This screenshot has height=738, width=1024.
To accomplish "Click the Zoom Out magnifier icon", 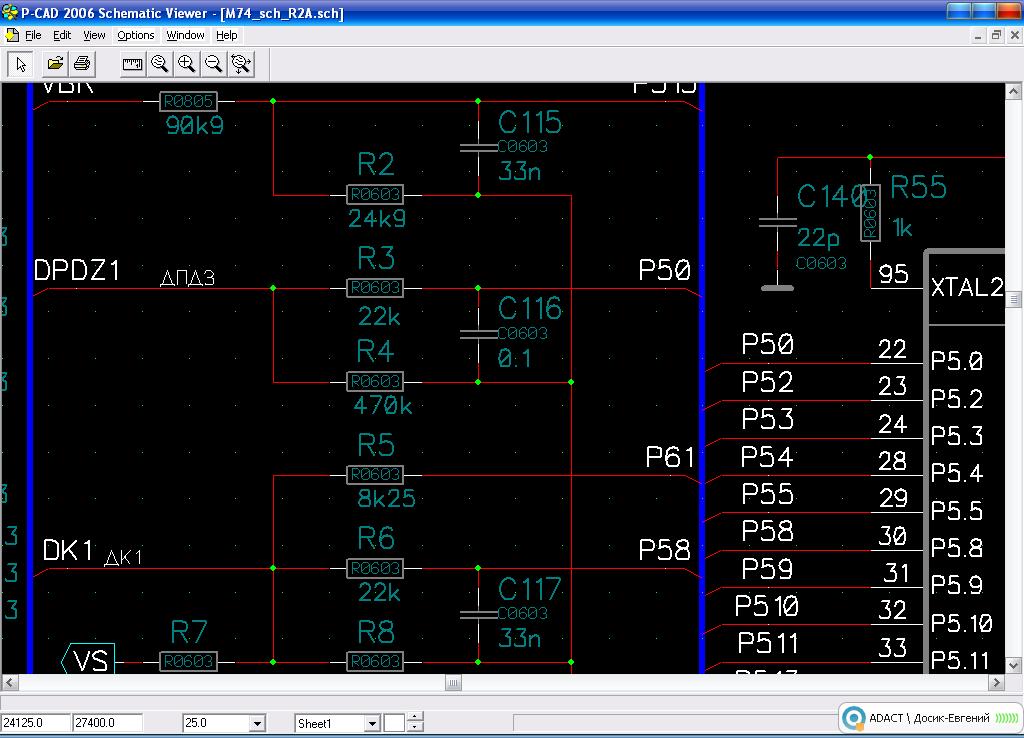I will (213, 64).
